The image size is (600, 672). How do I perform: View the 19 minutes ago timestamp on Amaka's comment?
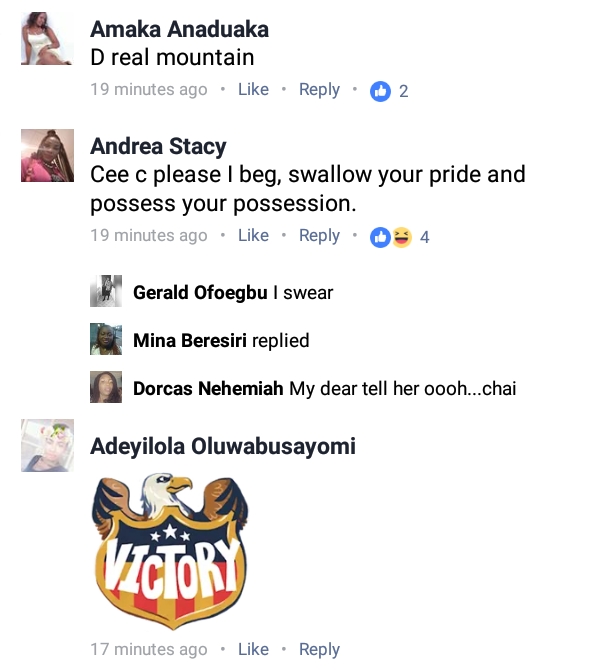(x=149, y=90)
